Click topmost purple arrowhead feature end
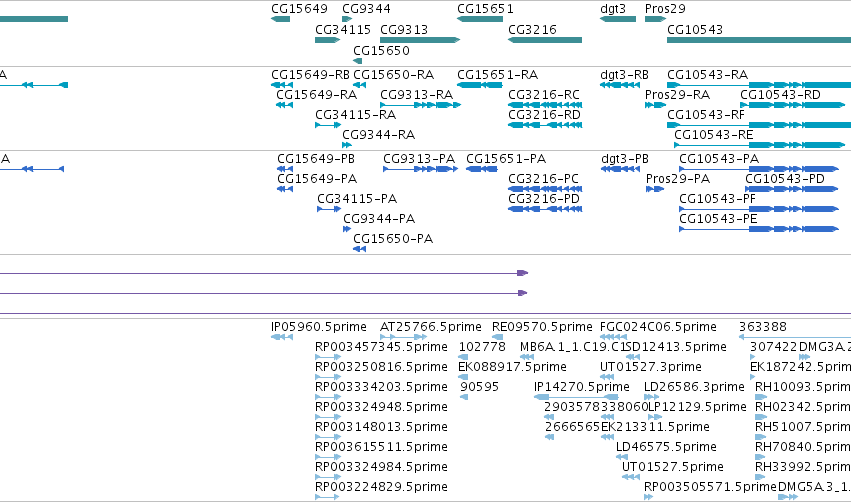Image resolution: width=851 pixels, height=502 pixels. tap(523, 273)
